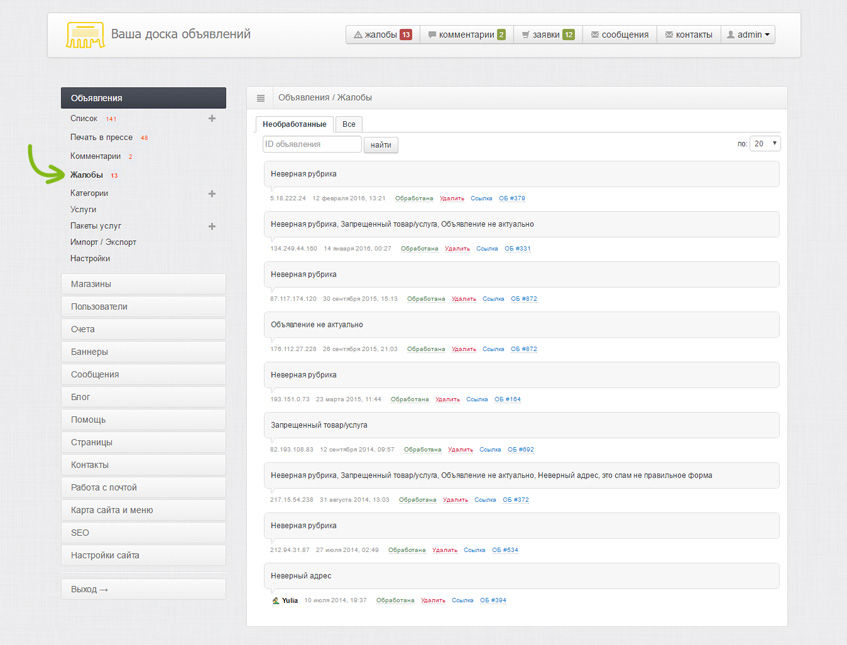Click the comments speech bubble icon
847x645 pixels.
coord(432,35)
